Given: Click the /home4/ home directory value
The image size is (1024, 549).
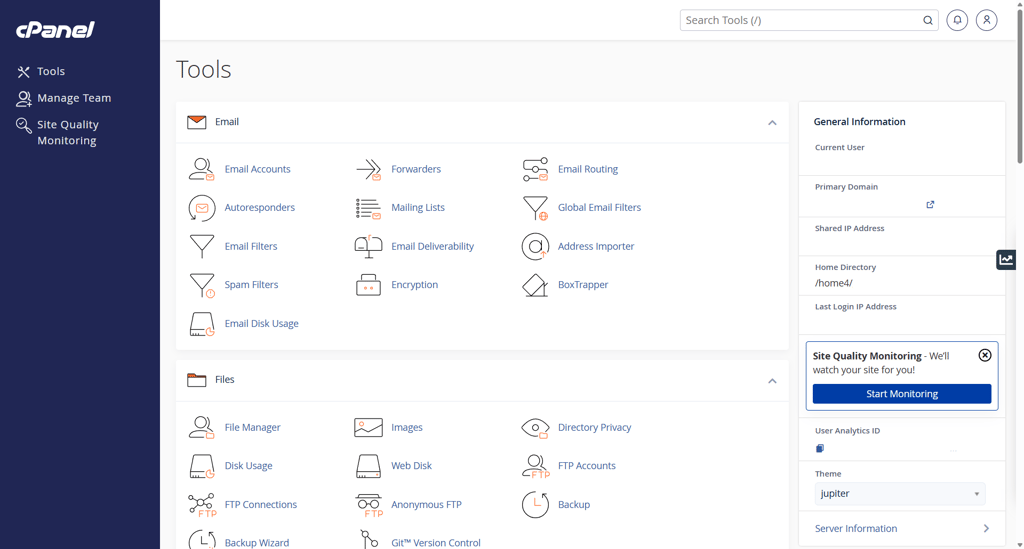Looking at the screenshot, I should click(833, 283).
